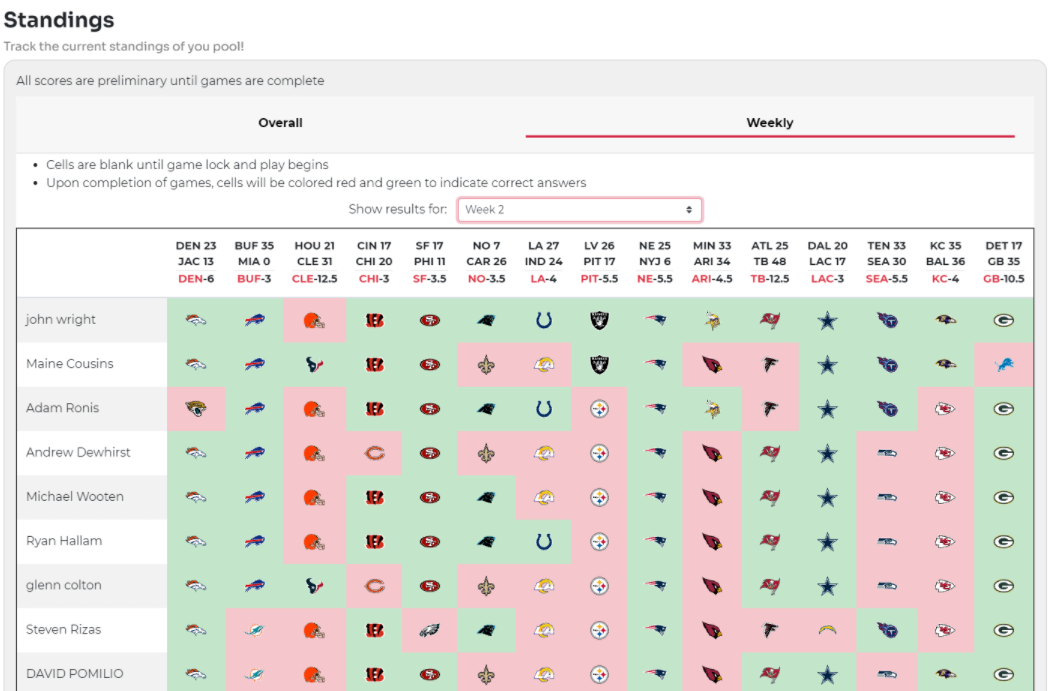Select john wright's Raiders logo pick

(599, 320)
